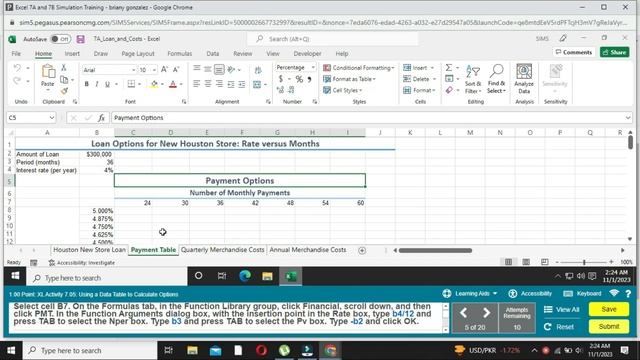The height and width of the screenshot is (360, 640).
Task: Switch to Page Break Preview view icon
Action: [x=544, y=262]
